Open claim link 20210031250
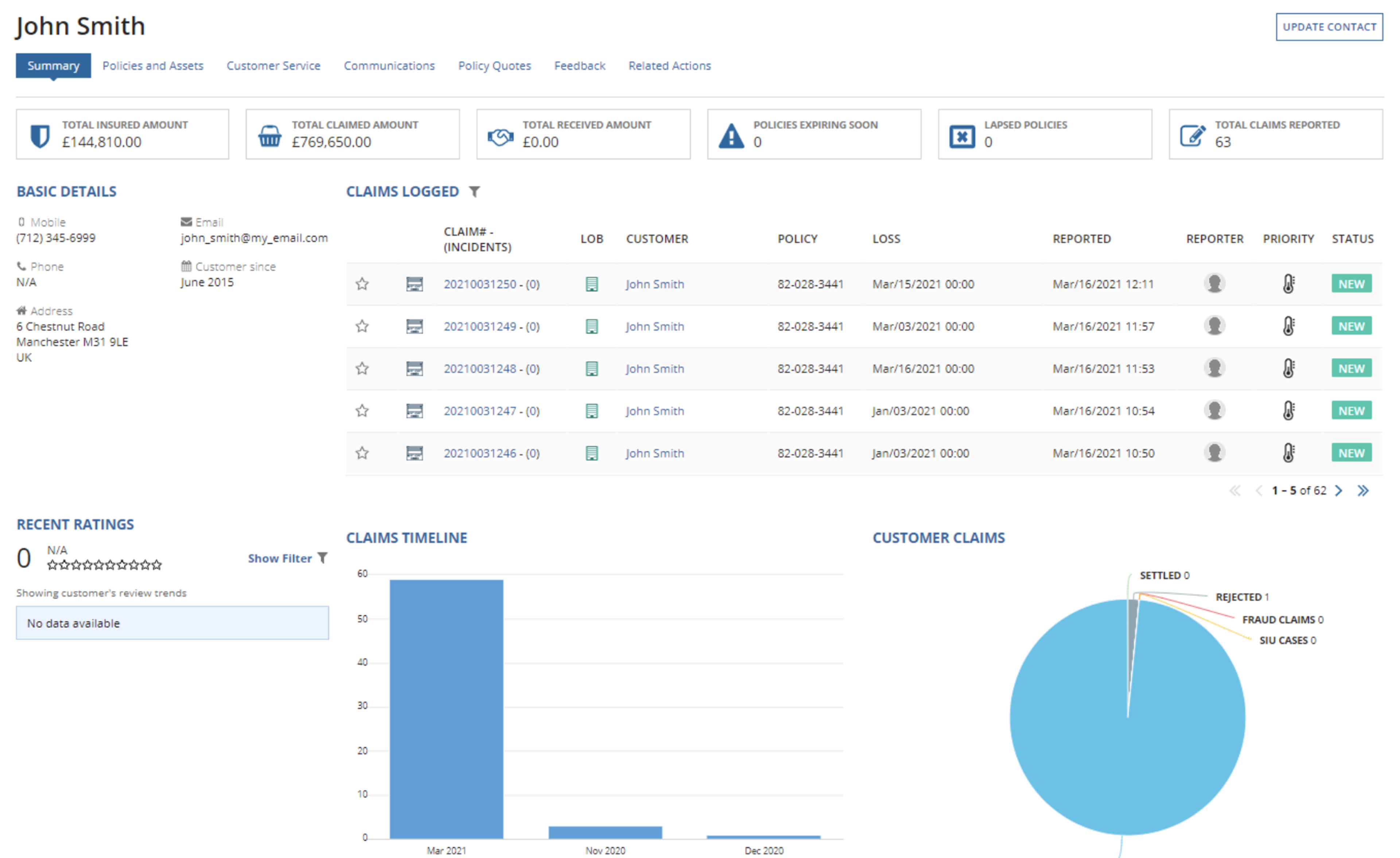Image resolution: width=1400 pixels, height=858 pixels. point(480,284)
